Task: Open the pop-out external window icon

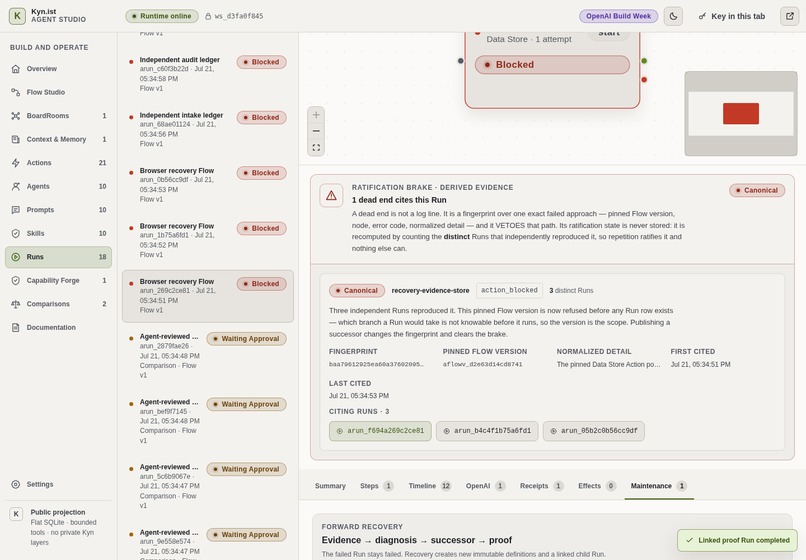Action: 790,16
